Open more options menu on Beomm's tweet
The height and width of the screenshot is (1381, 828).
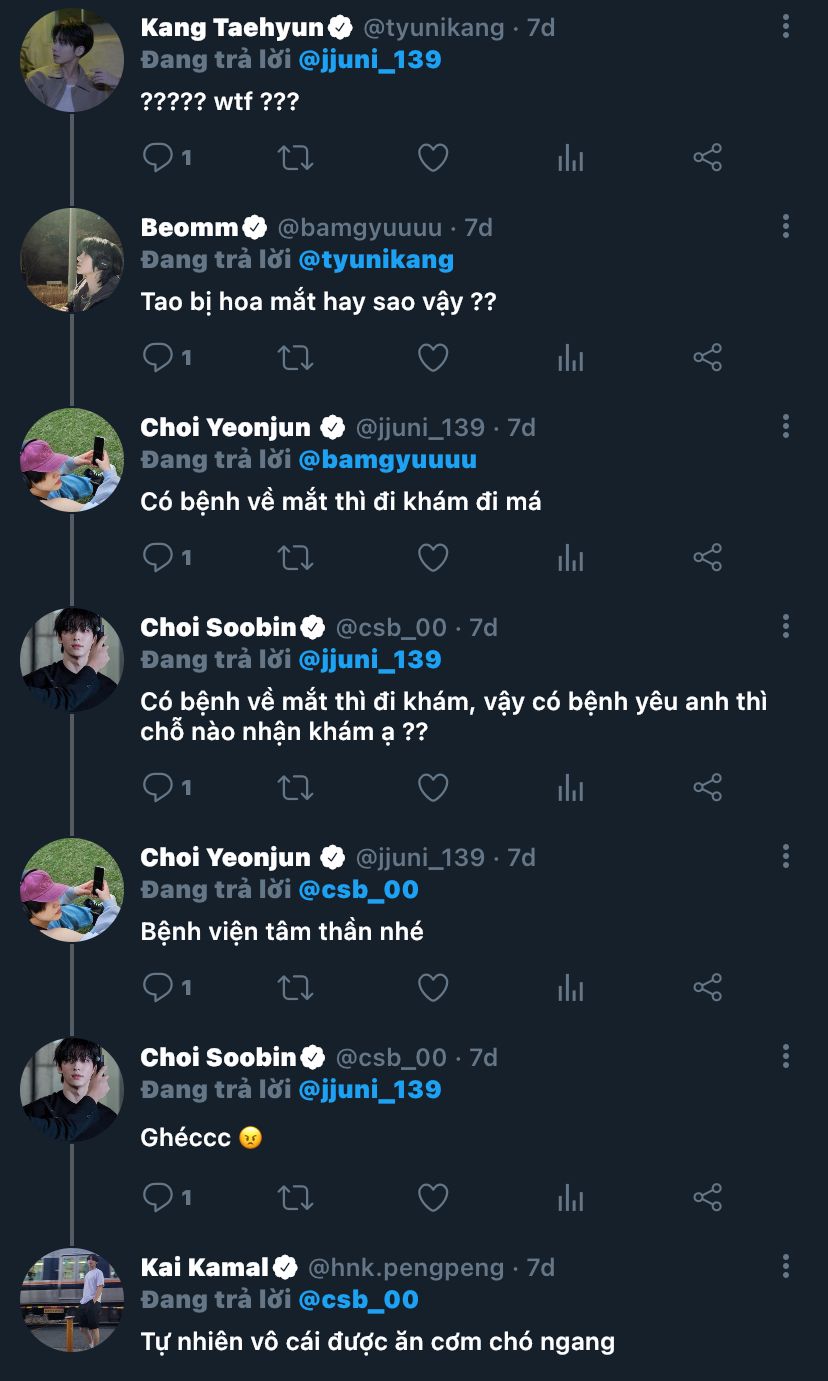(786, 227)
